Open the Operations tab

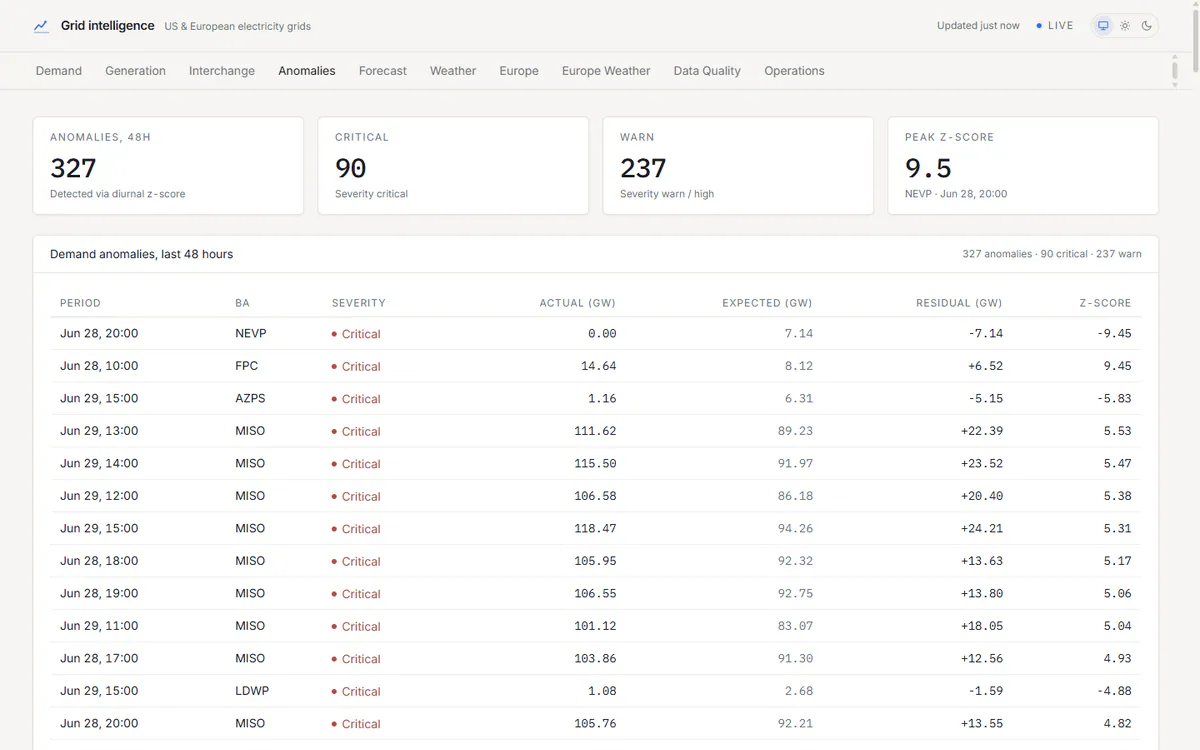click(794, 71)
